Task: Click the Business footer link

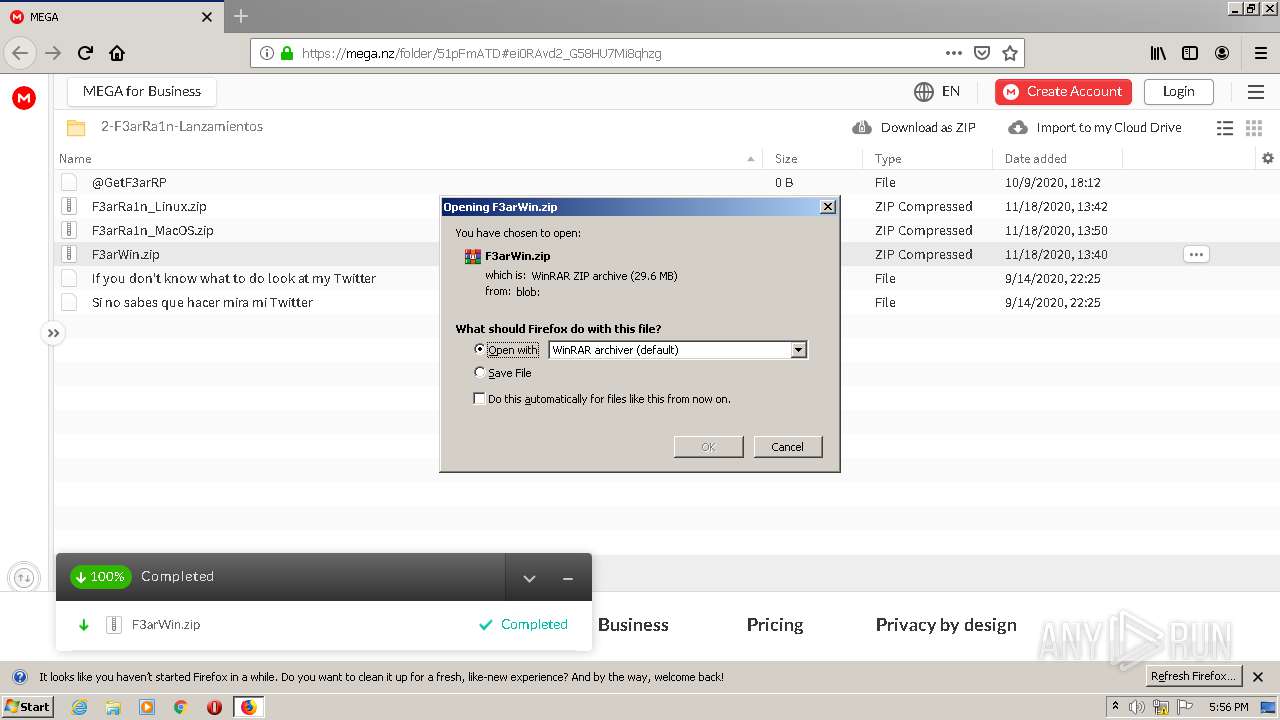Action: 633,625
